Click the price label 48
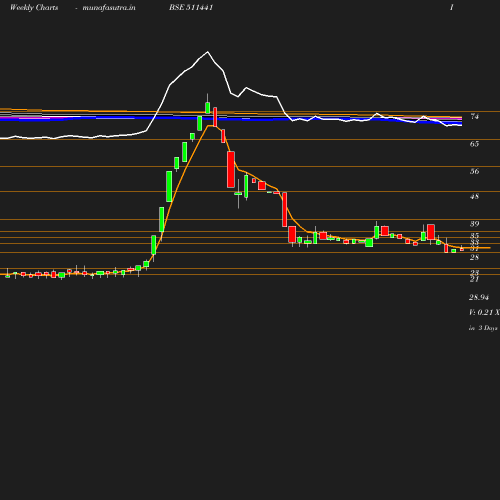This screenshot has height=500, width=500. coord(474,196)
